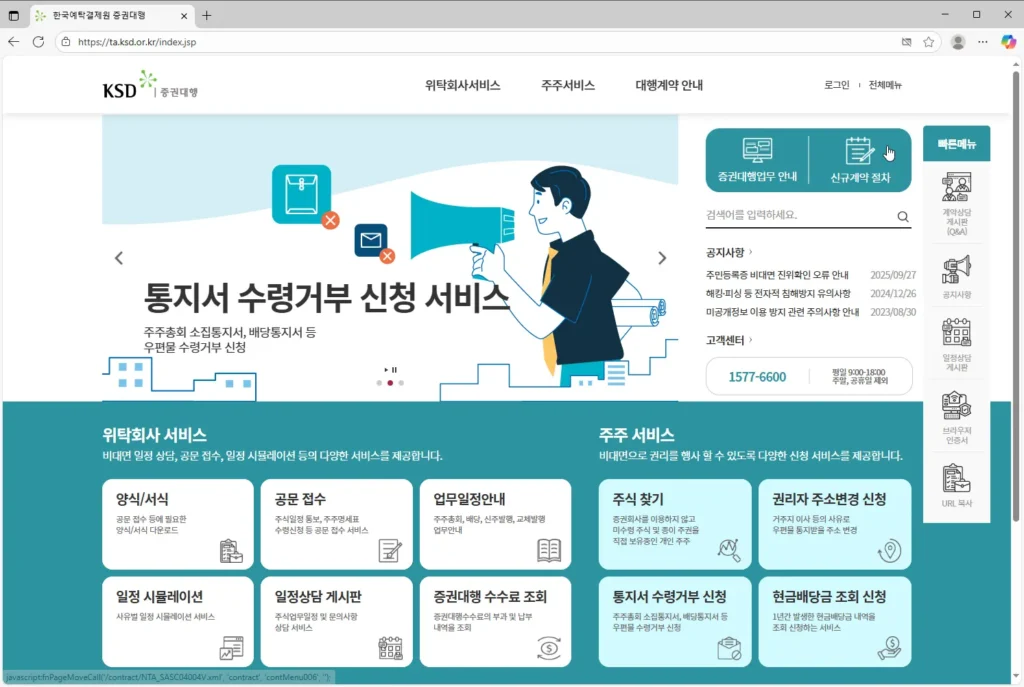Open 전체메뉴 link

885,85
